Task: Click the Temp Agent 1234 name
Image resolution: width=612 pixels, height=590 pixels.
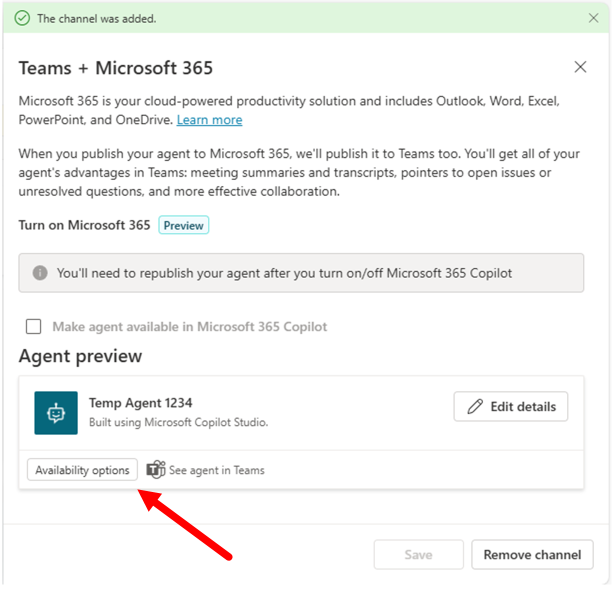Action: (141, 402)
